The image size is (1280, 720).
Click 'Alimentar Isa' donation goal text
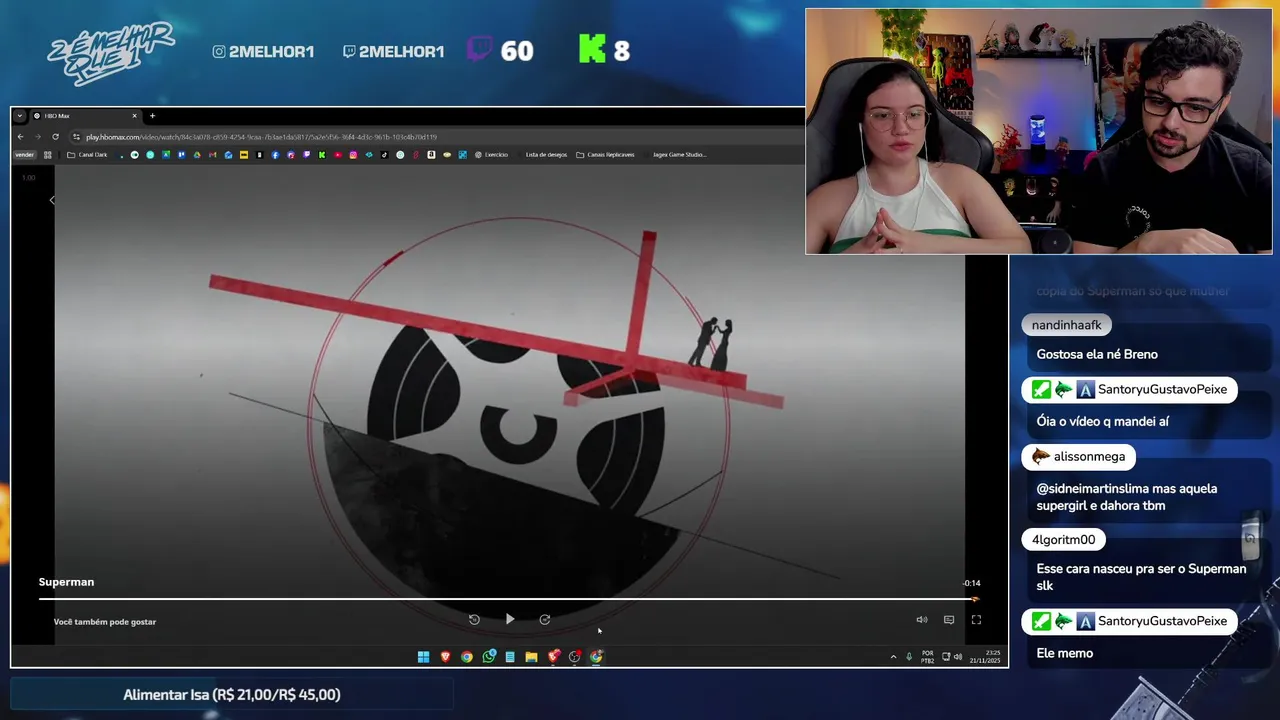pos(232,695)
